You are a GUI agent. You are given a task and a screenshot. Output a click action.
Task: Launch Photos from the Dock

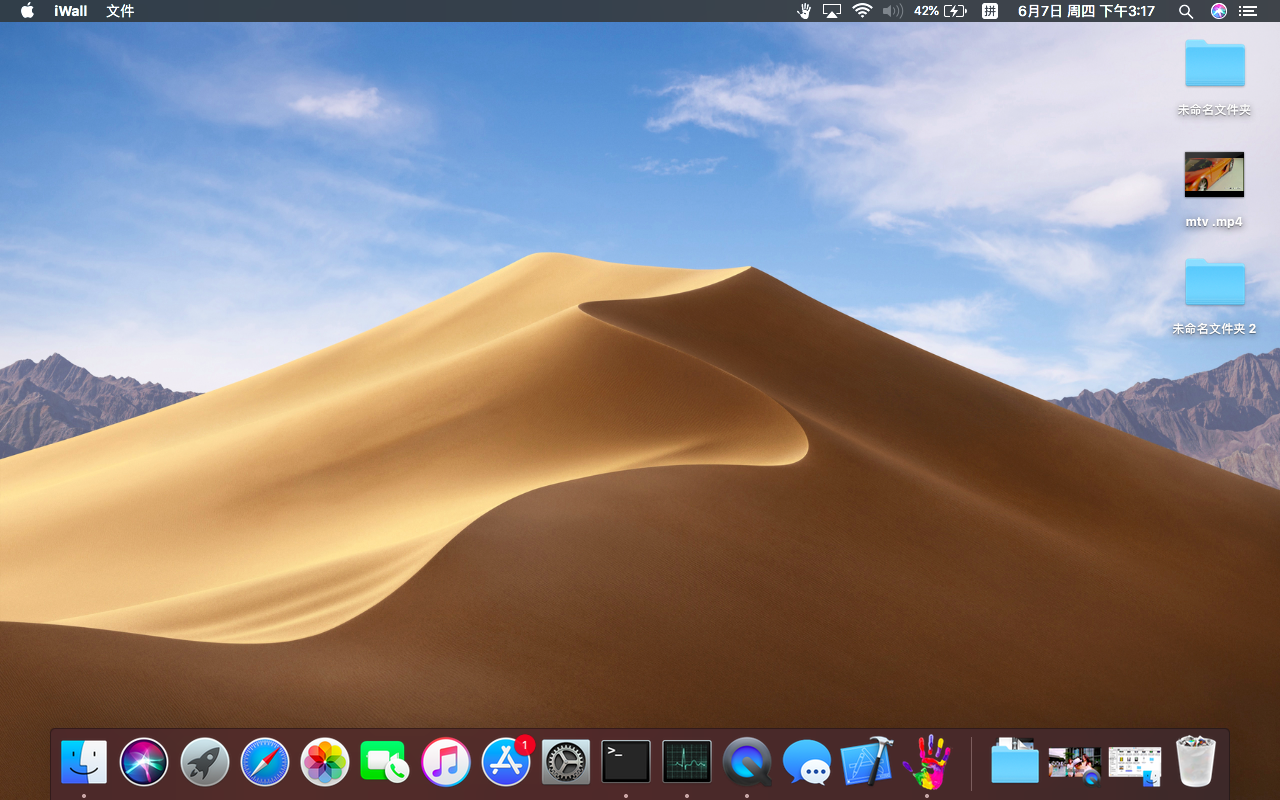tap(324, 762)
